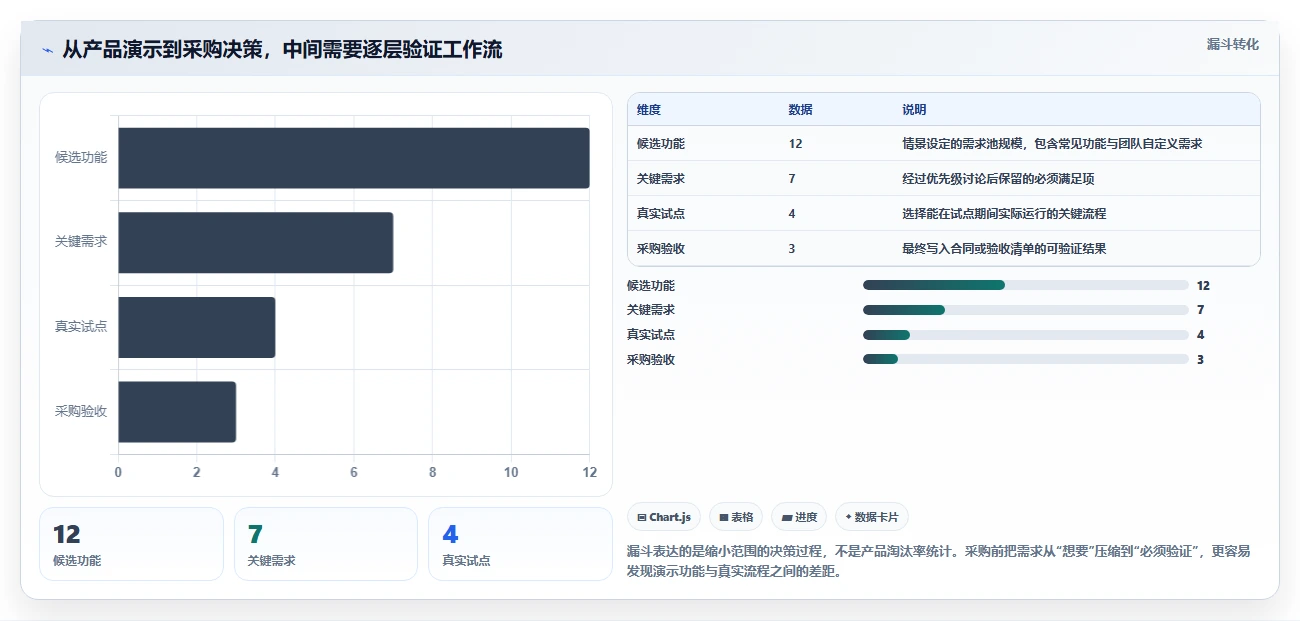Click the lightning icon beside the slide title
The width and height of the screenshot is (1300, 621).
[x=48, y=50]
